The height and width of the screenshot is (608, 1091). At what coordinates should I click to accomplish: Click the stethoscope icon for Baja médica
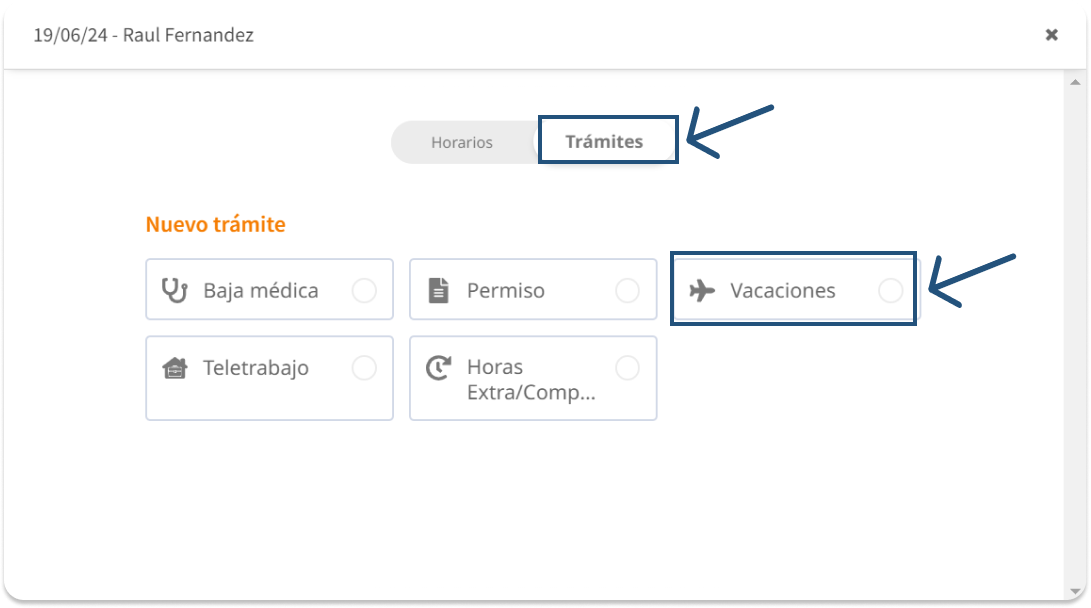175,290
